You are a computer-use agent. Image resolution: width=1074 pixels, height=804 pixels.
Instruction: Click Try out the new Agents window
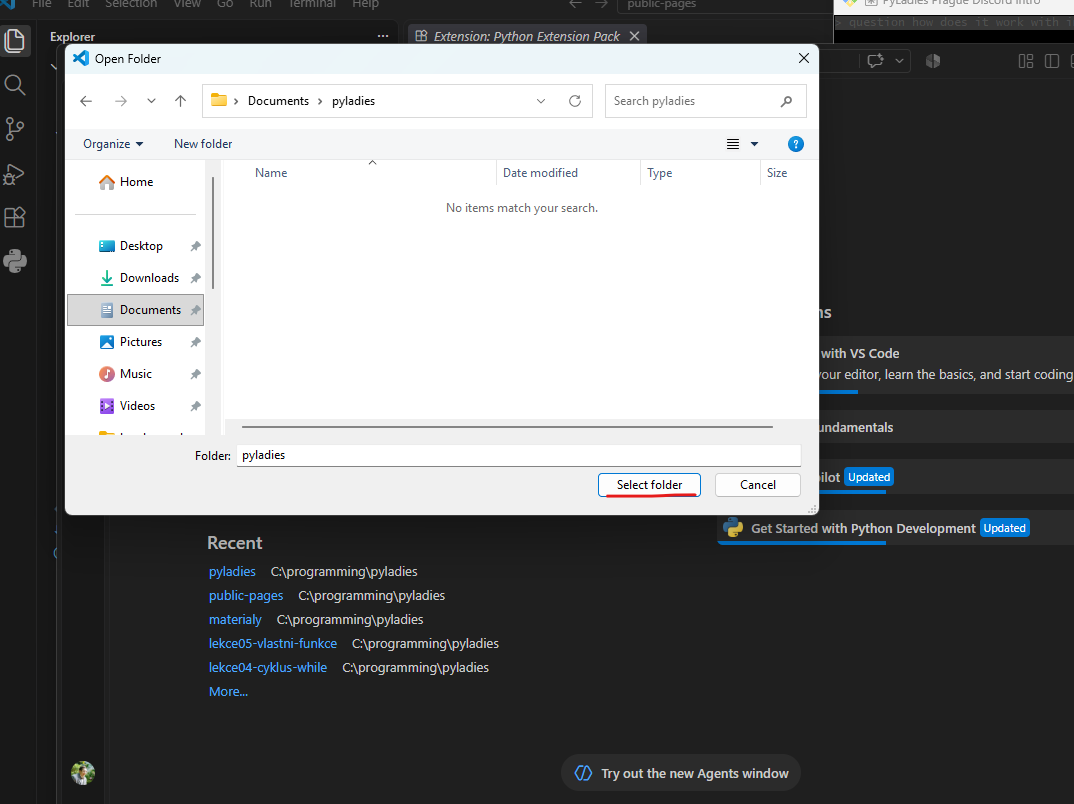(681, 773)
